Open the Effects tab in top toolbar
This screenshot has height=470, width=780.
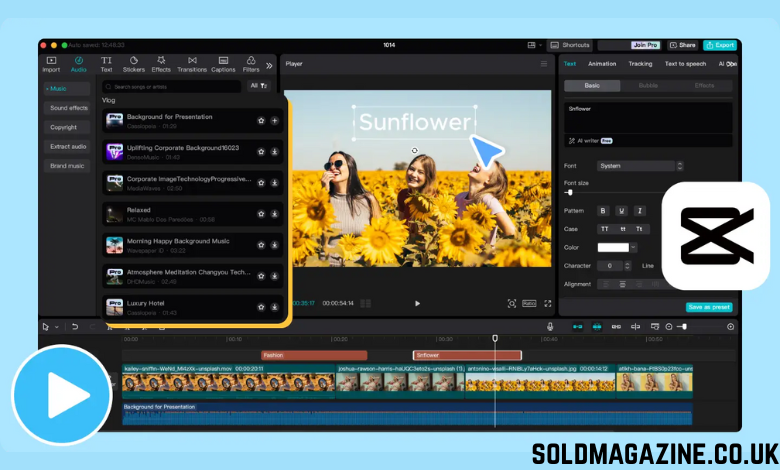pos(161,64)
